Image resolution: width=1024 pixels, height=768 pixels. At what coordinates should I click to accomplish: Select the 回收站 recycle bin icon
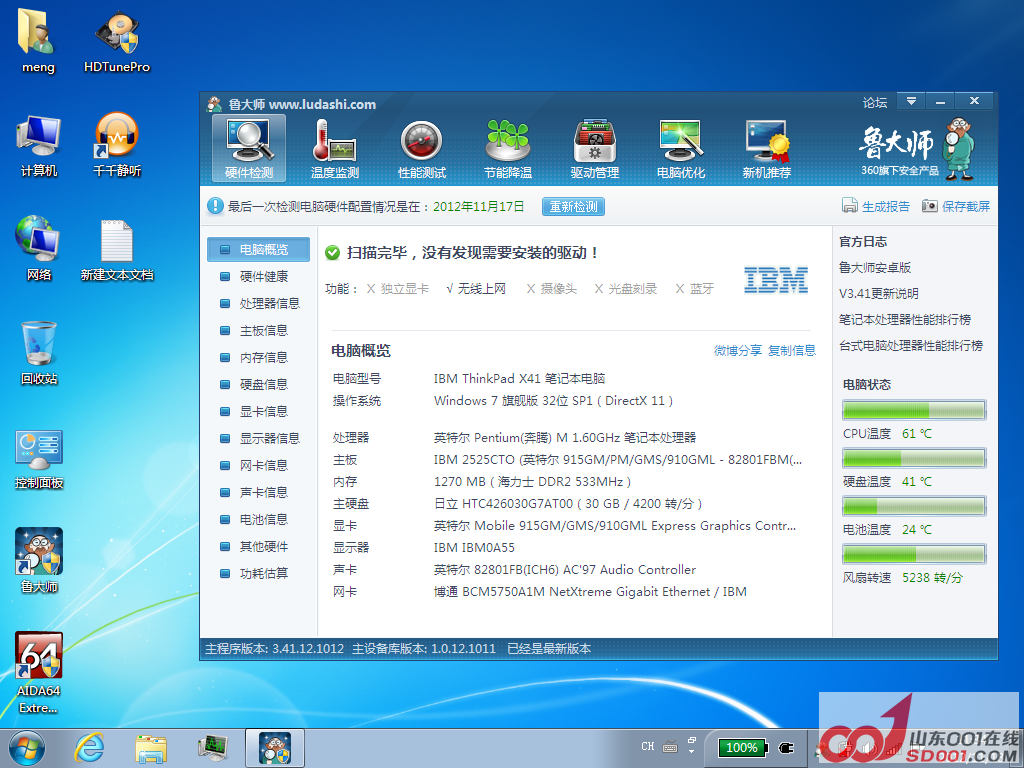coord(39,353)
